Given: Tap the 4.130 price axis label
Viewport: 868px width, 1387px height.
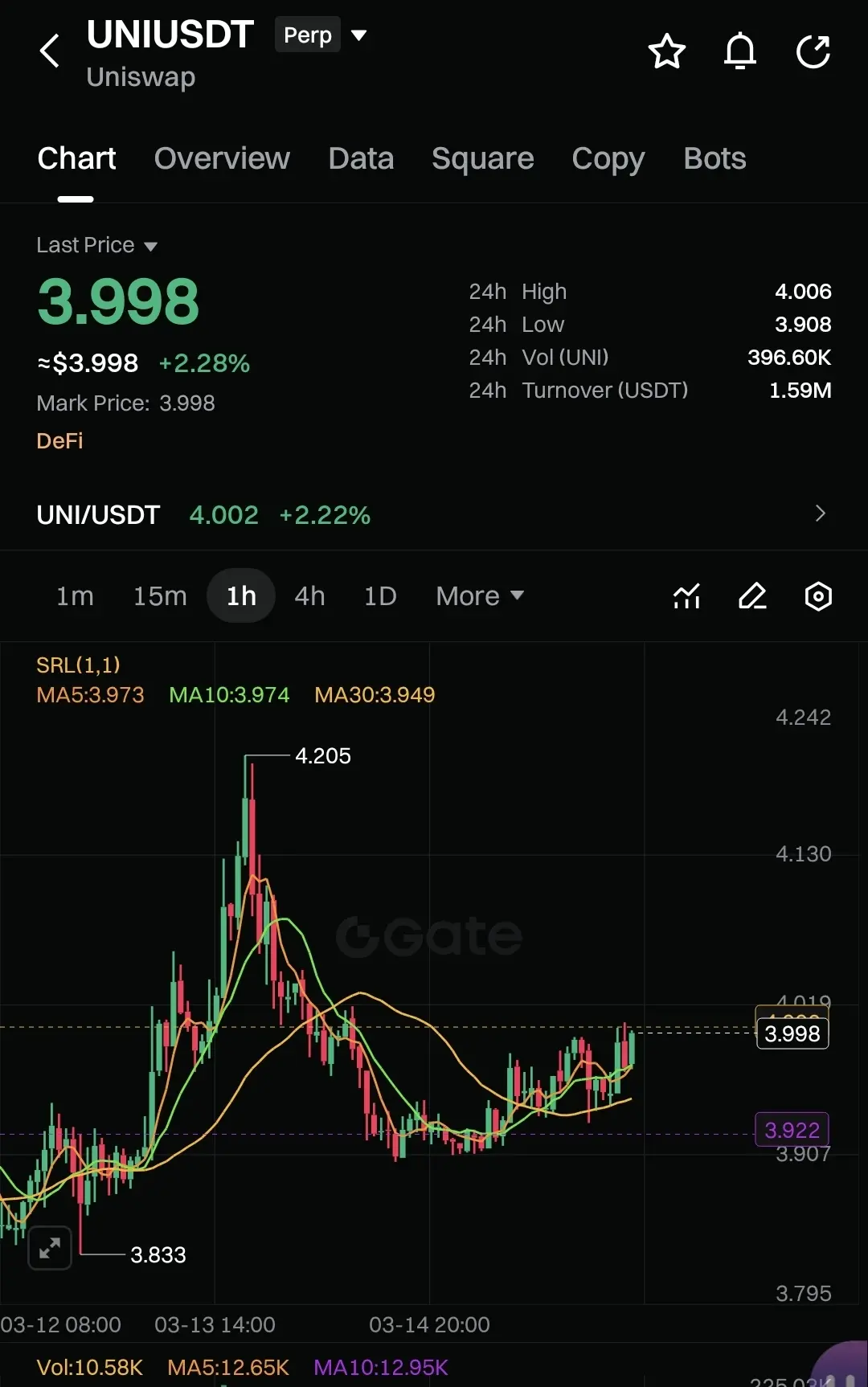Looking at the screenshot, I should coord(804,854).
